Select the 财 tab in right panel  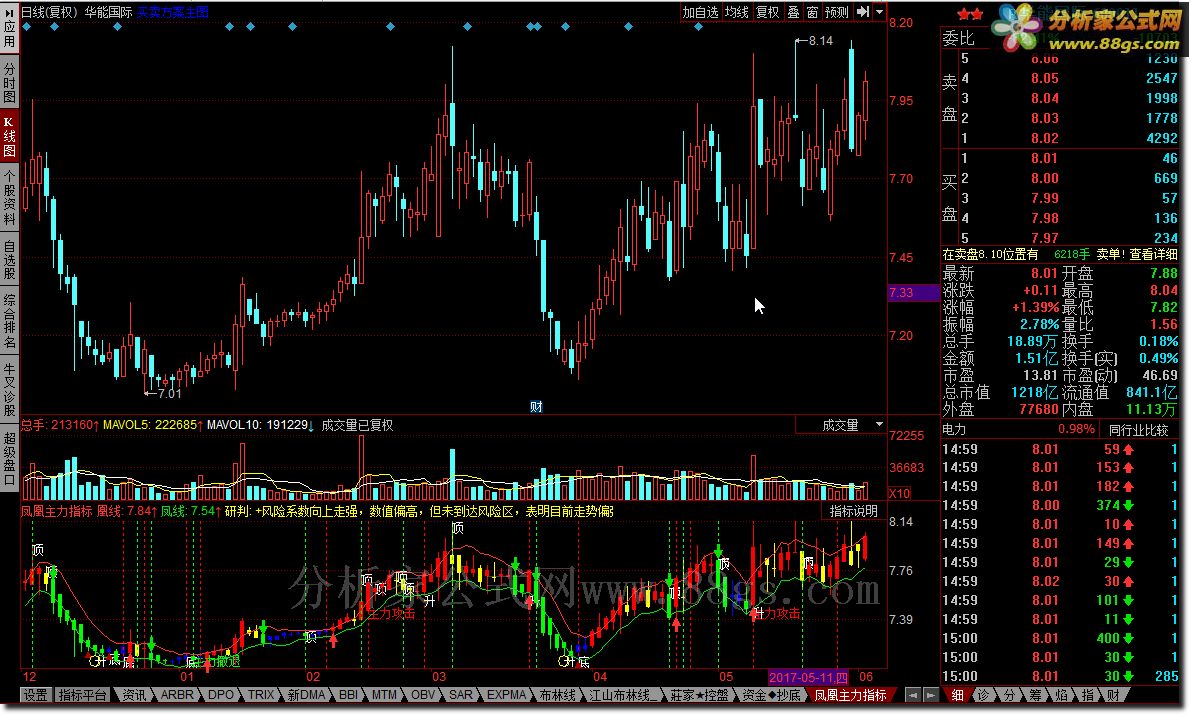click(1113, 694)
